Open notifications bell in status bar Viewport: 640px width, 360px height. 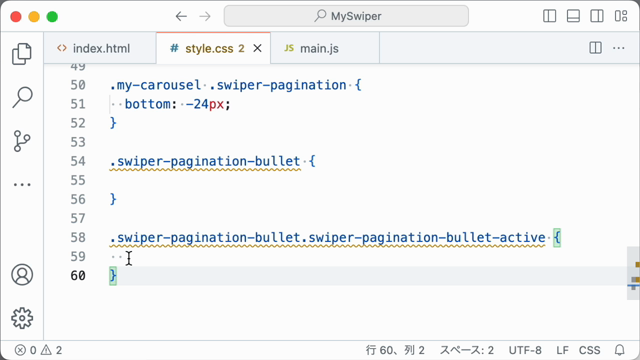tap(620, 350)
